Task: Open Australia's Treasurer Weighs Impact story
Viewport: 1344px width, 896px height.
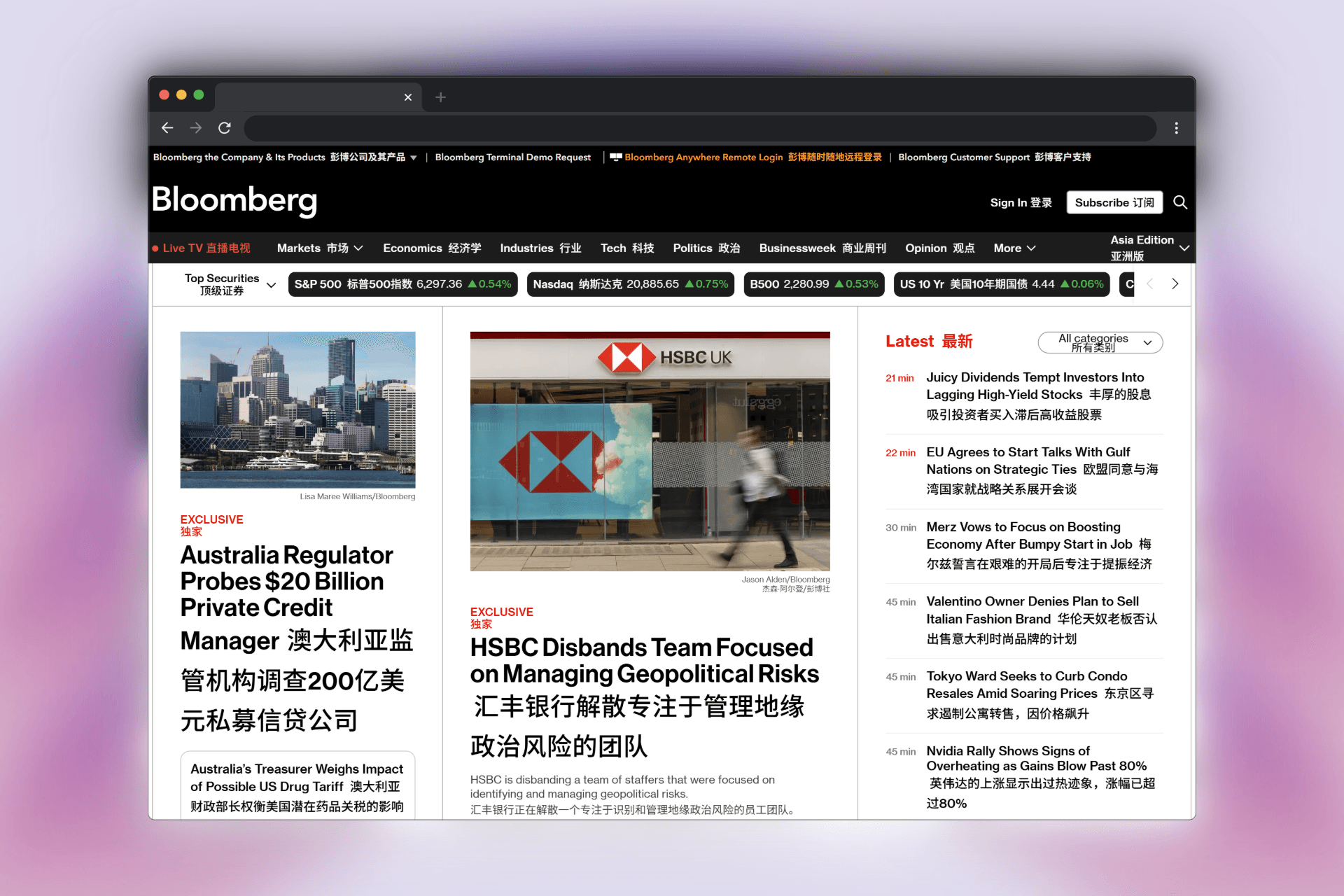Action: (297, 787)
